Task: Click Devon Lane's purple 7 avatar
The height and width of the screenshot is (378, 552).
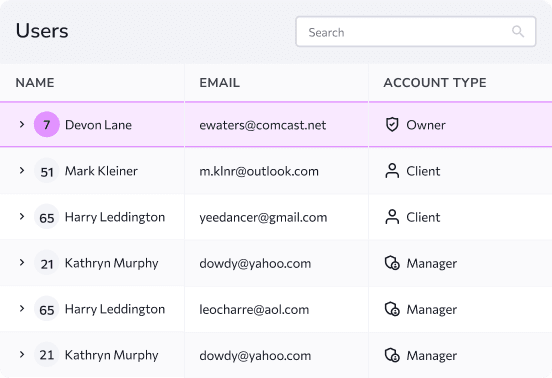Action: point(46,124)
